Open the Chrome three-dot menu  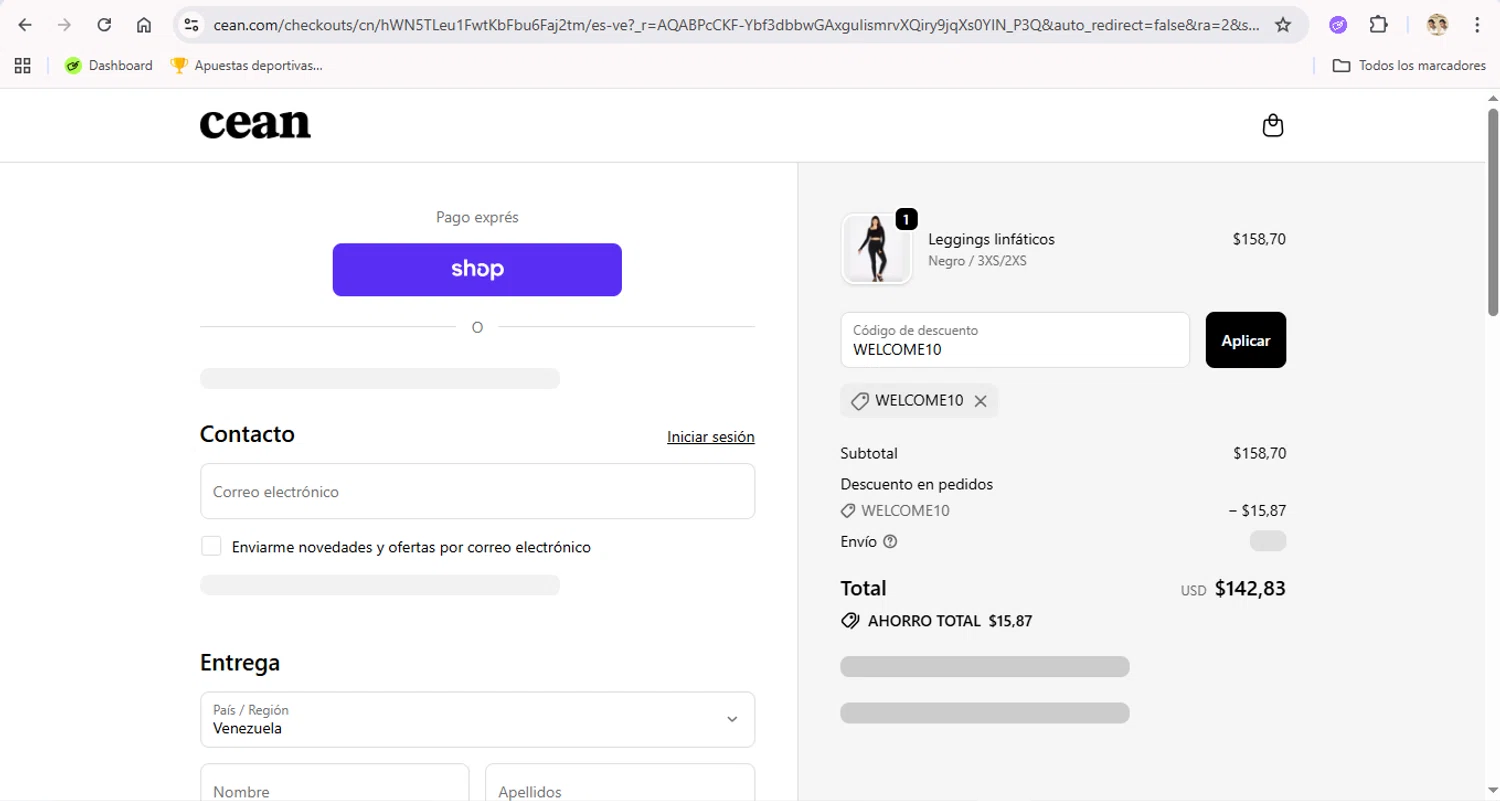pyautogui.click(x=1477, y=25)
